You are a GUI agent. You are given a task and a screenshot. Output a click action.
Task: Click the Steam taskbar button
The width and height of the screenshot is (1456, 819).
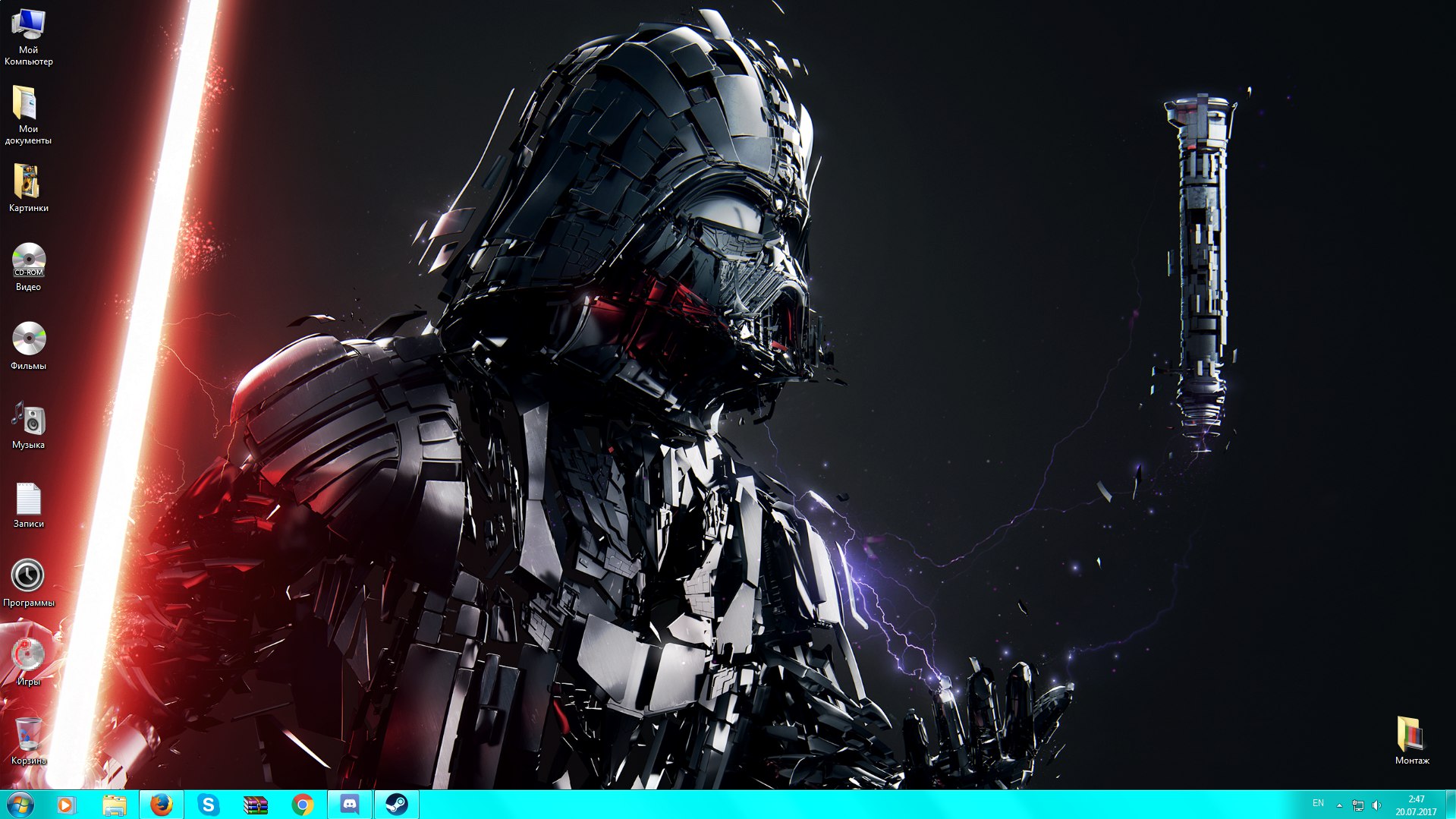(396, 805)
